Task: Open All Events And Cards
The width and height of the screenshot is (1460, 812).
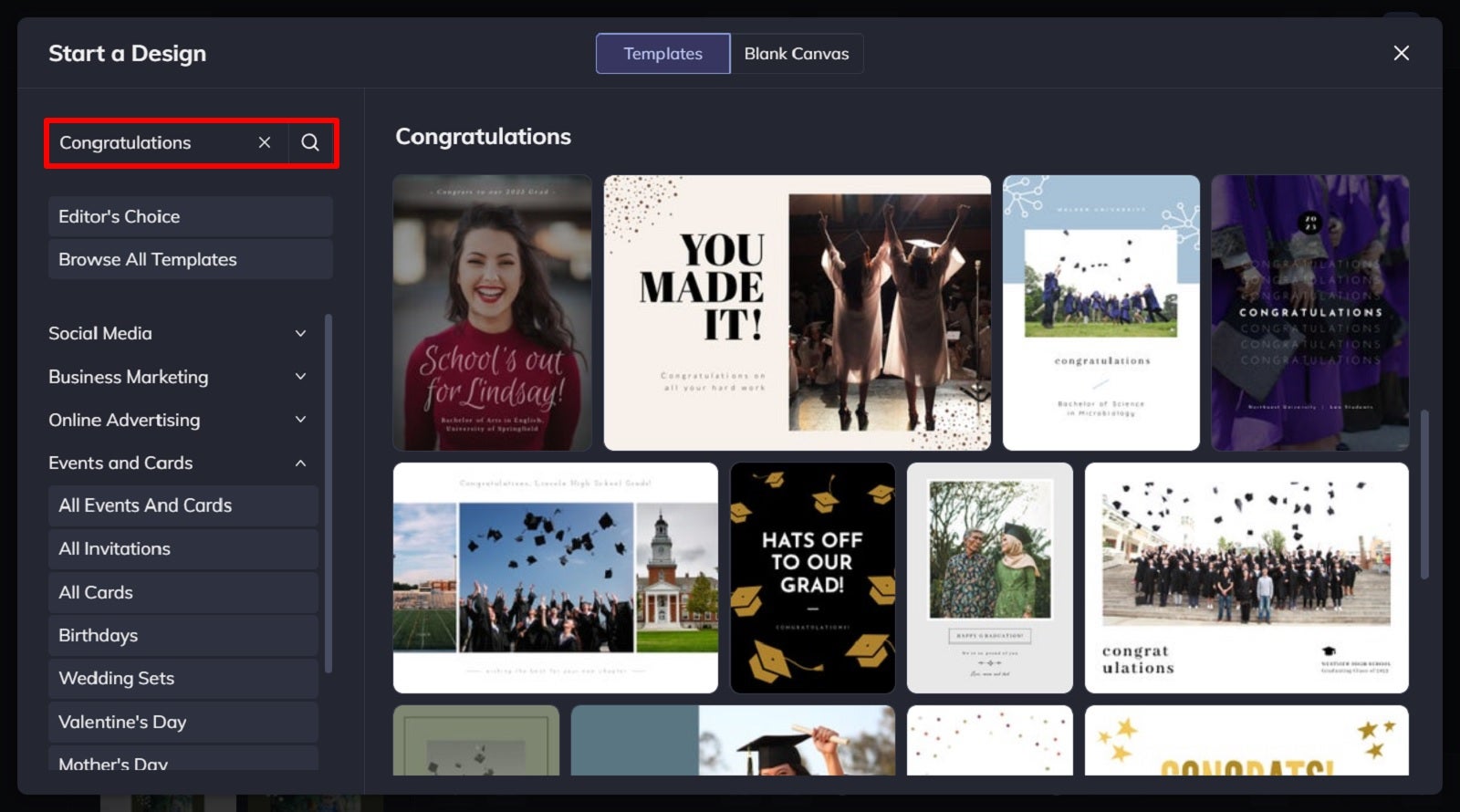Action: tap(182, 505)
